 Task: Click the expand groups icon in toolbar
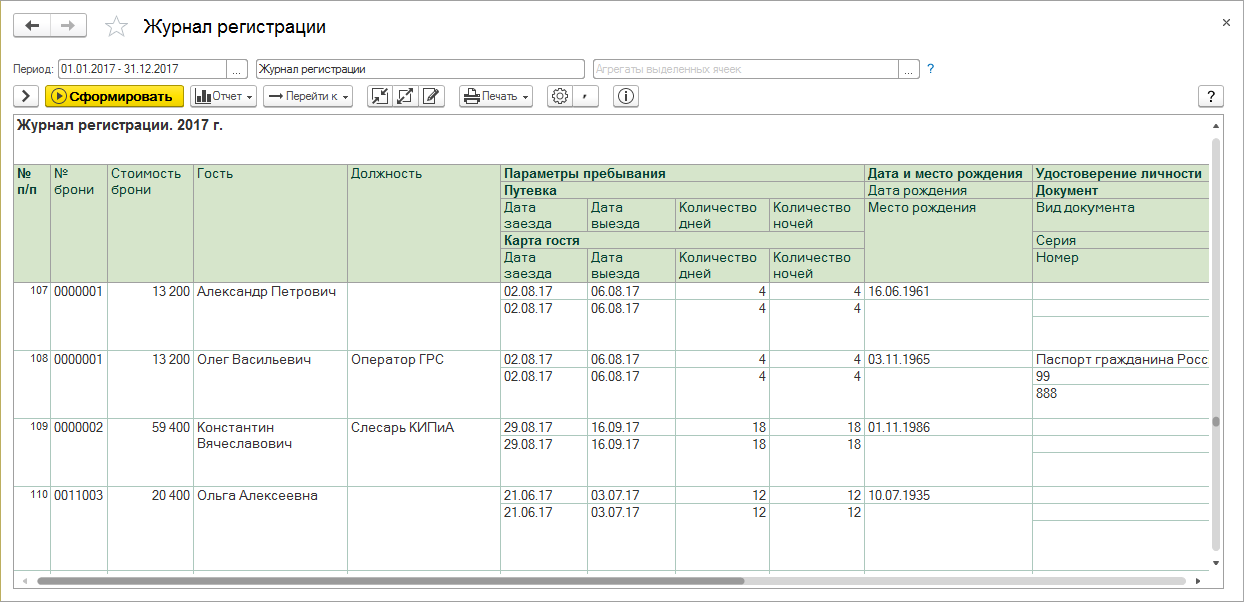405,96
